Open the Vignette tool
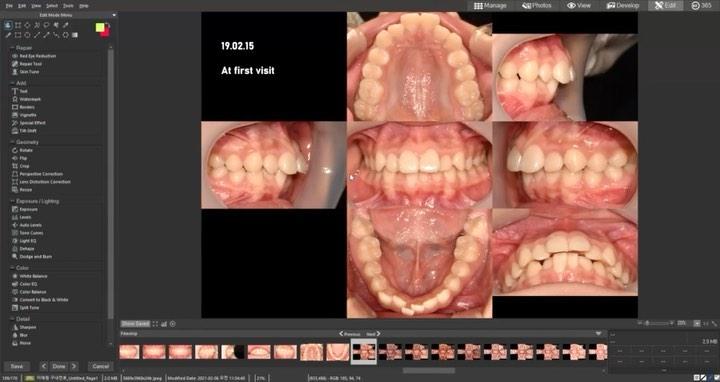 (x=24, y=115)
